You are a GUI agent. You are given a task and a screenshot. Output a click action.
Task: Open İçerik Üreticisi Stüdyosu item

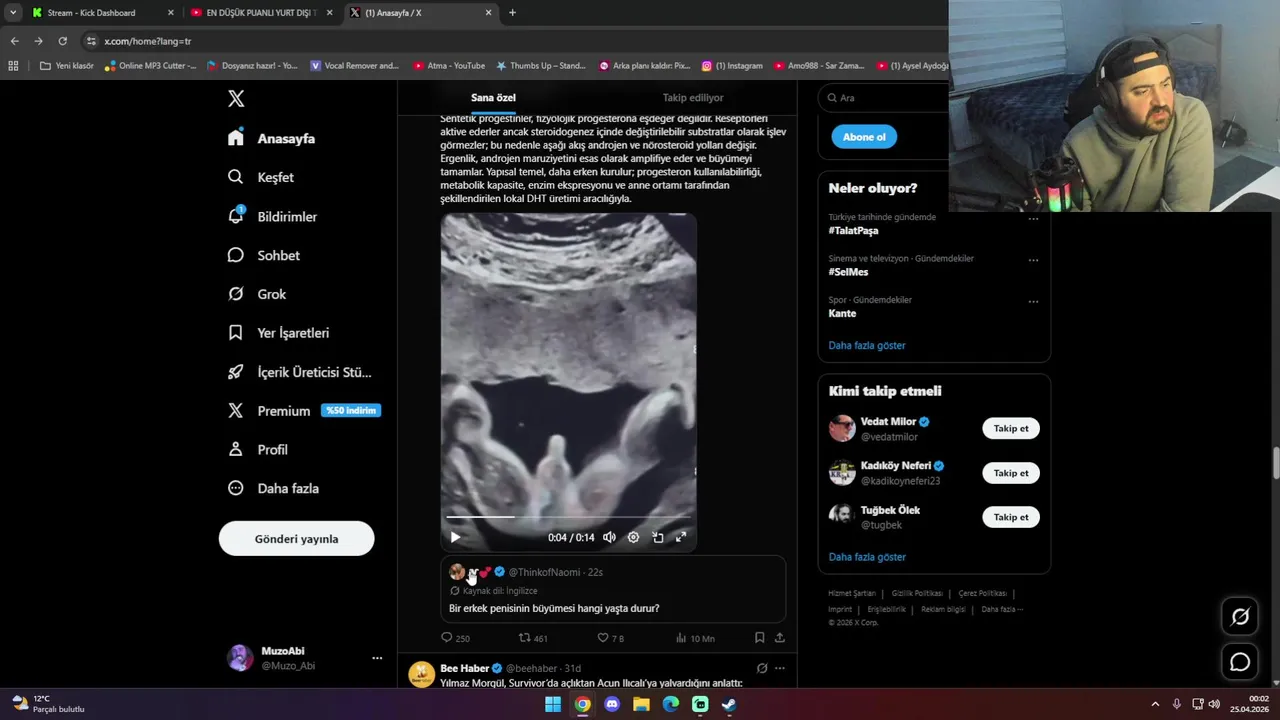(299, 372)
